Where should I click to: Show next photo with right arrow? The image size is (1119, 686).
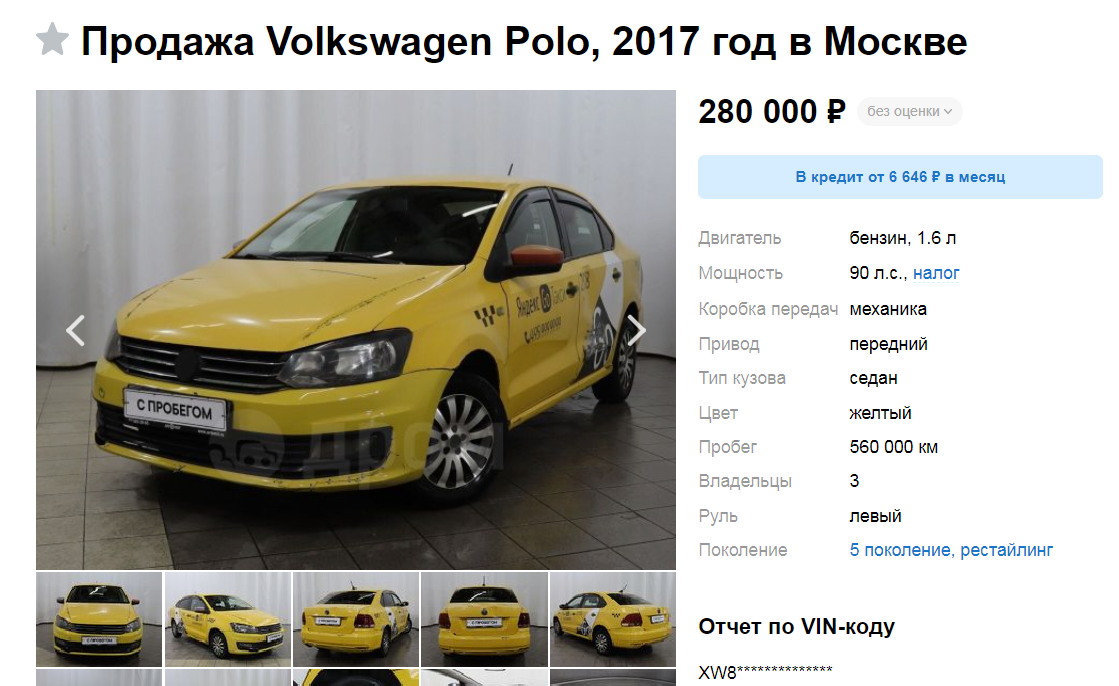point(636,330)
